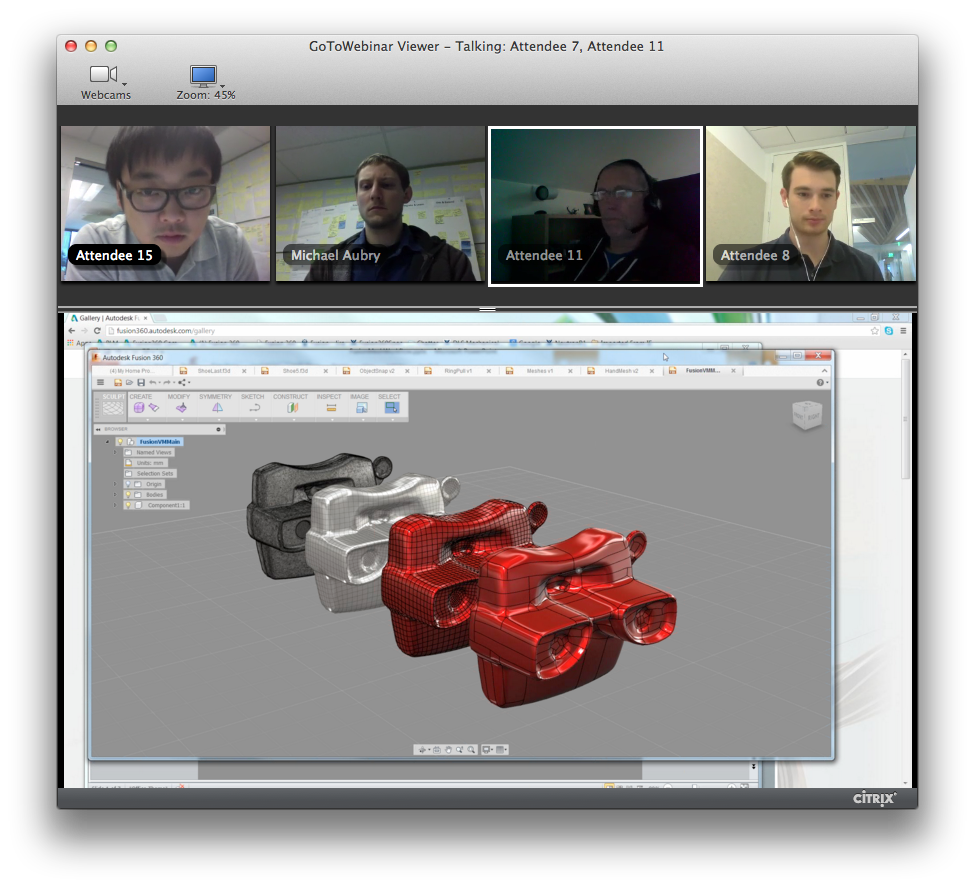
Task: Toggle visibility bulb for FusionVMMain
Action: [x=120, y=442]
